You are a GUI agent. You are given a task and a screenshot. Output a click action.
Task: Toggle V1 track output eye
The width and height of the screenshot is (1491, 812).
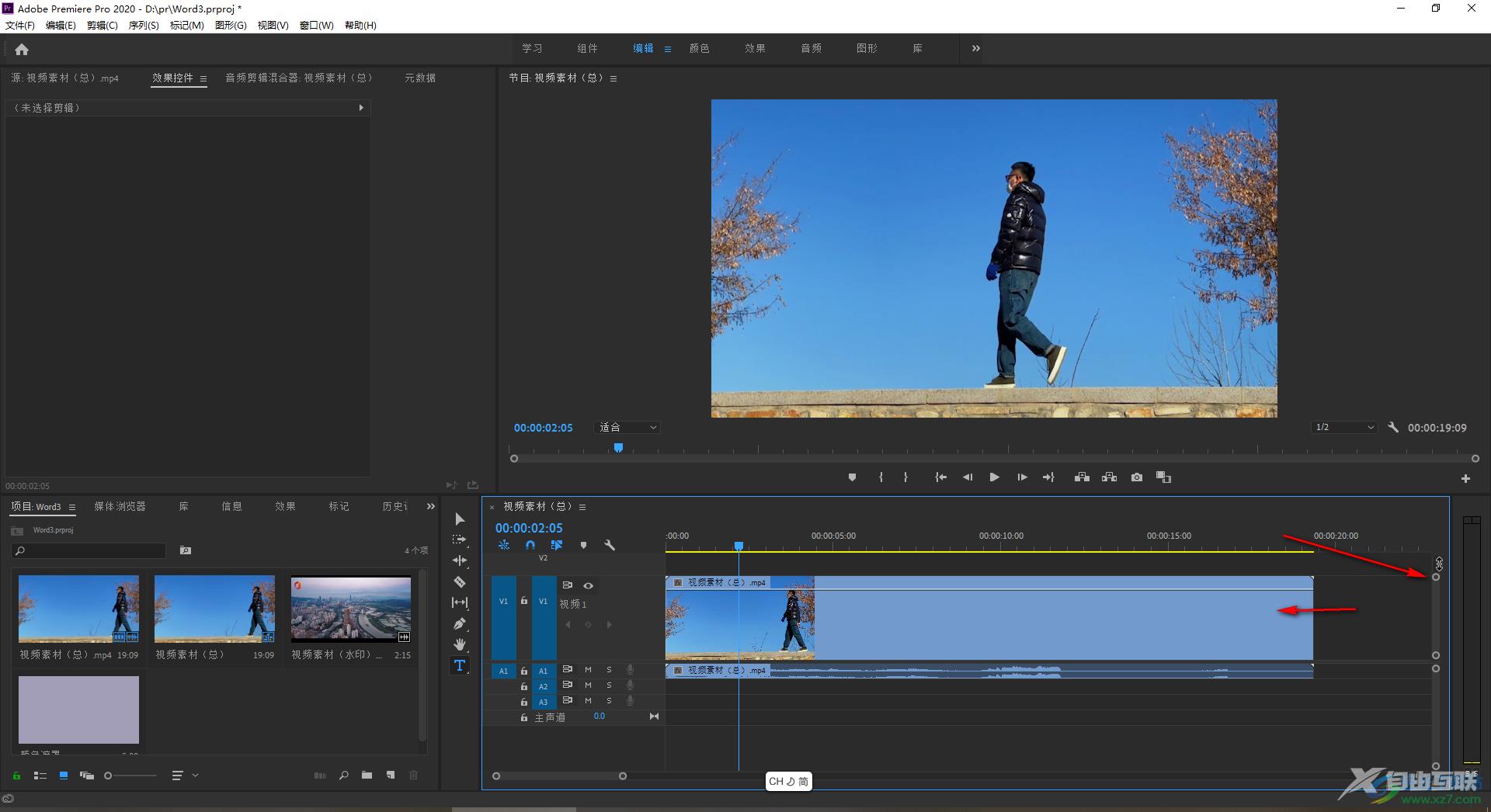[588, 585]
